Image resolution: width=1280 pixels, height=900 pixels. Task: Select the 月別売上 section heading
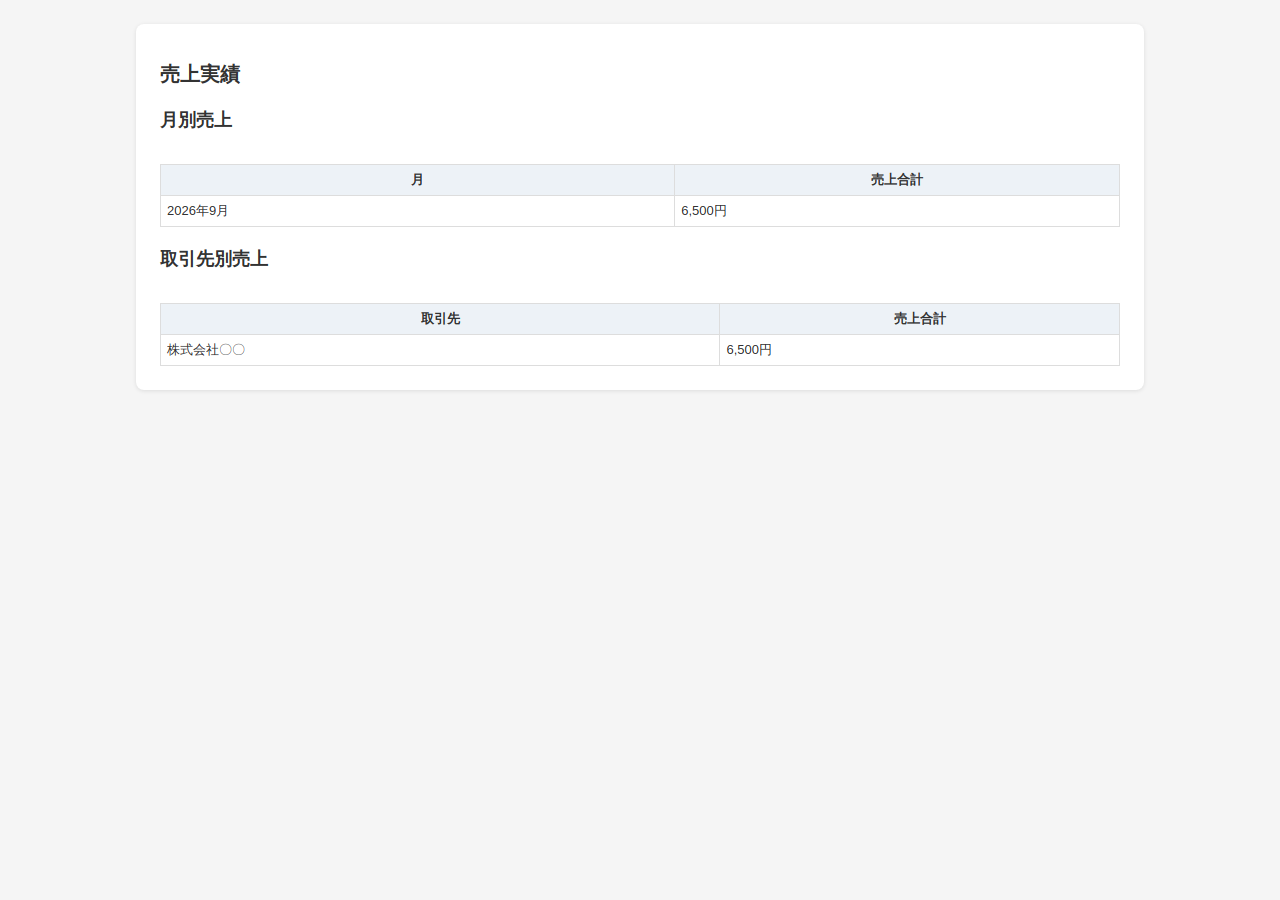point(196,120)
